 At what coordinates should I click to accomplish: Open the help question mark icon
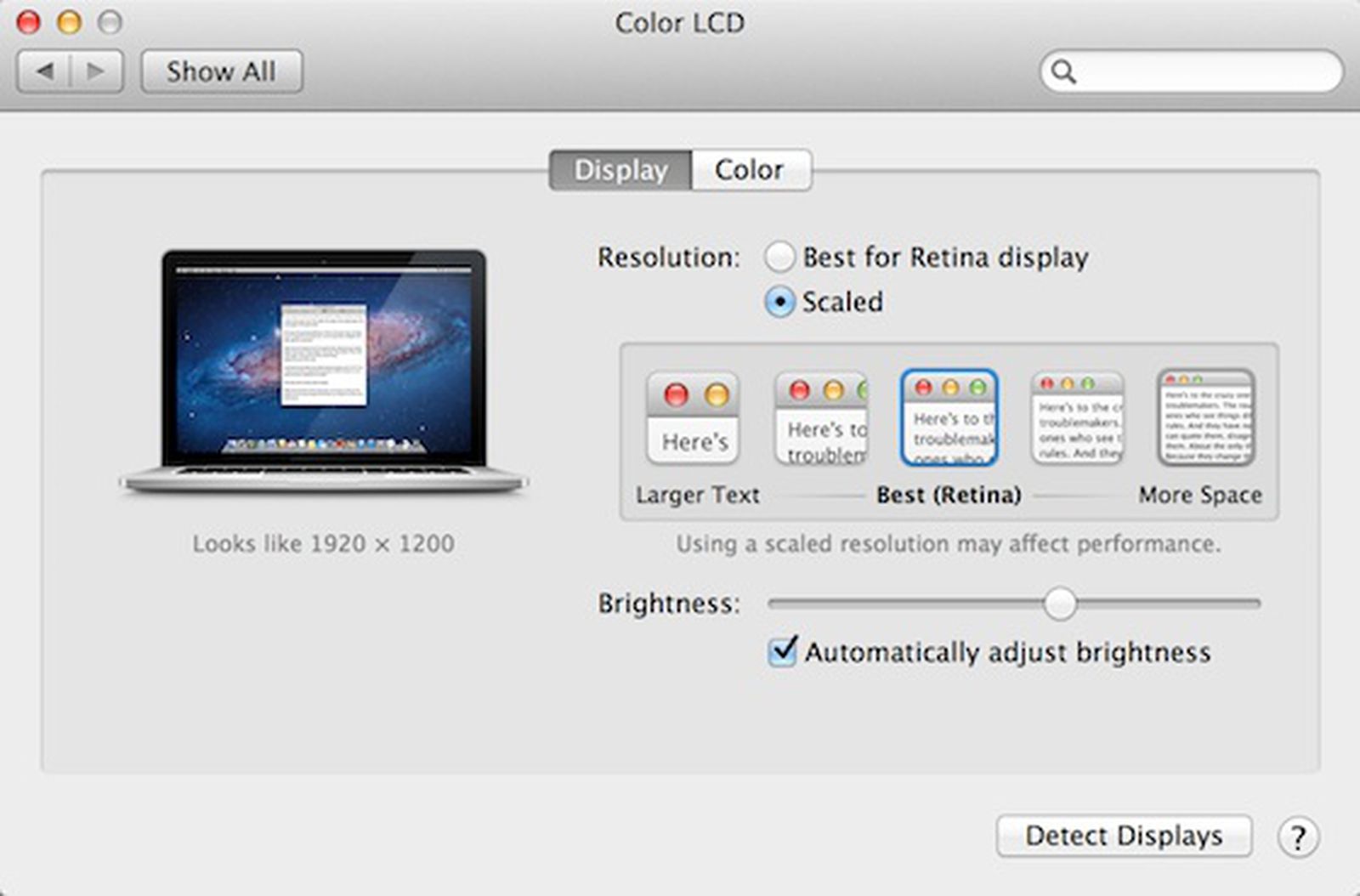click(x=1298, y=836)
